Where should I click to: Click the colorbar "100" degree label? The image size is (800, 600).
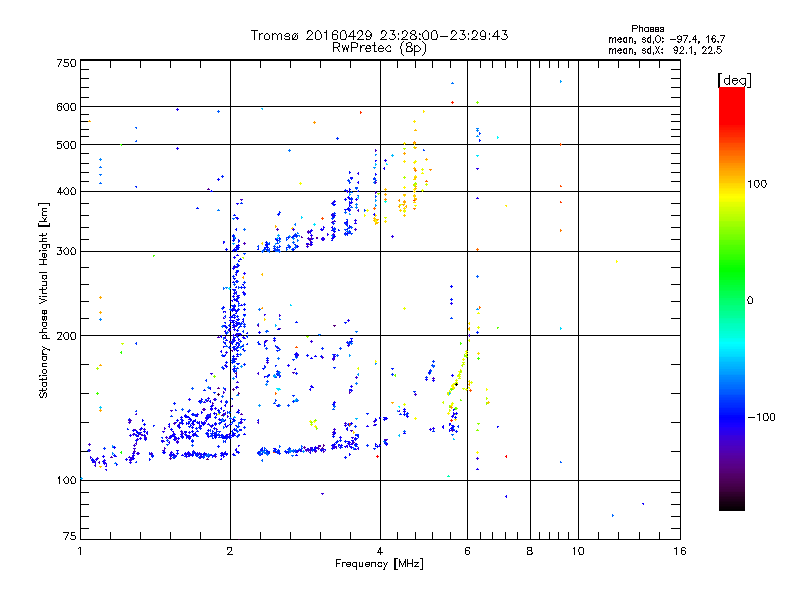(x=757, y=184)
